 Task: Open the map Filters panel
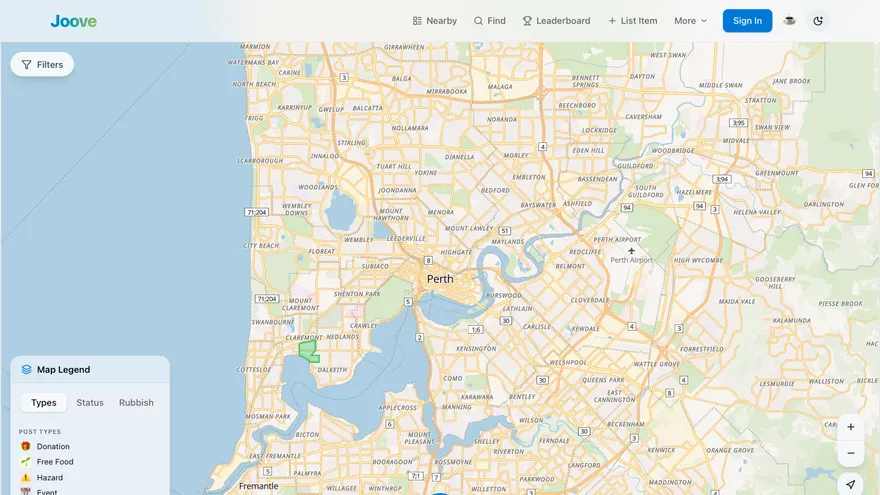pos(42,65)
